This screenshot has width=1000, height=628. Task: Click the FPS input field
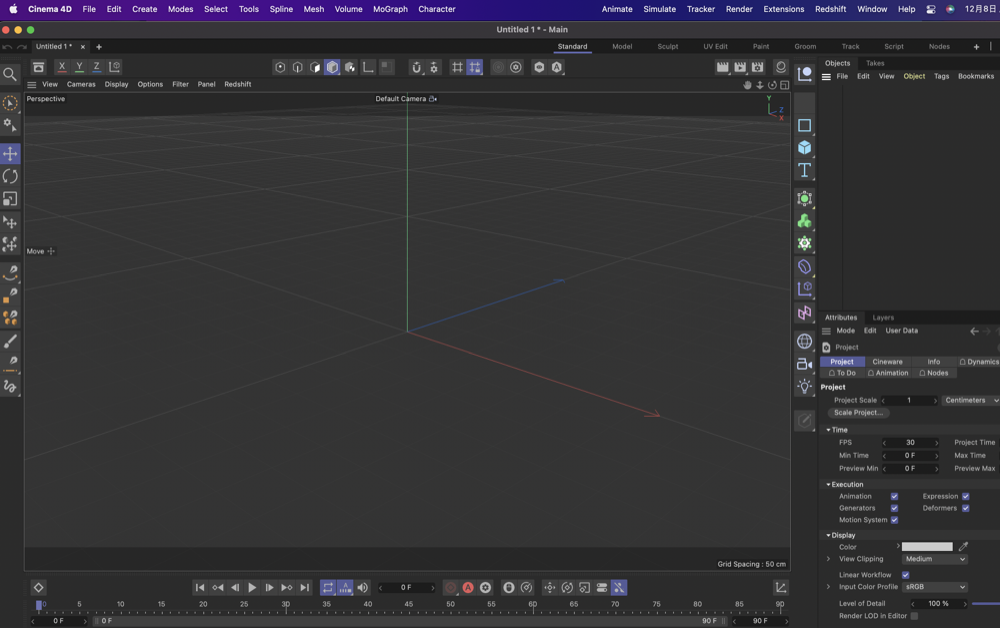[x=910, y=442]
